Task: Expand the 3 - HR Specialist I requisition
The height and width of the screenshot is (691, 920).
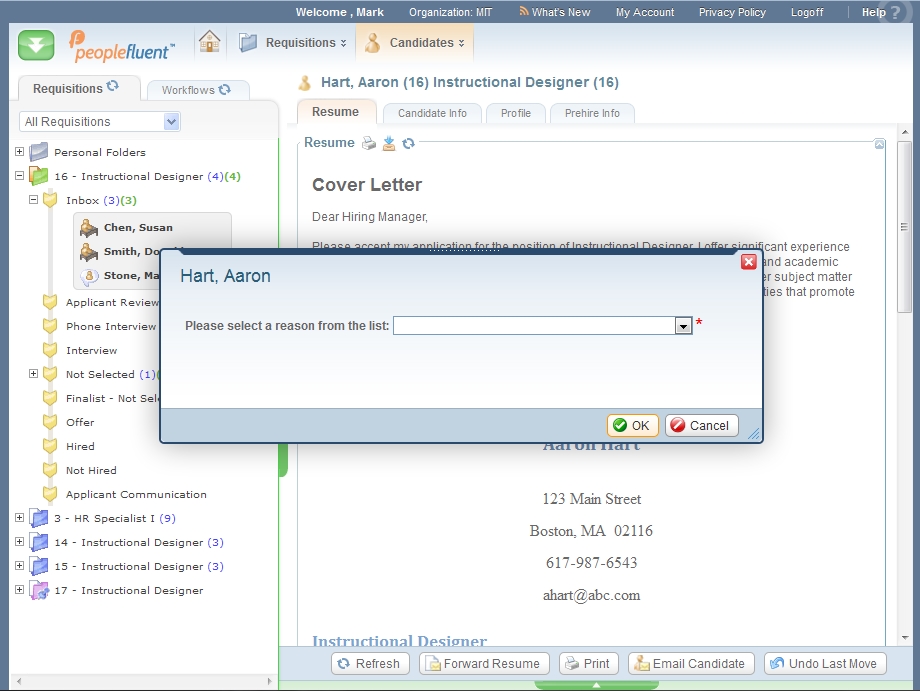Action: pyautogui.click(x=19, y=518)
